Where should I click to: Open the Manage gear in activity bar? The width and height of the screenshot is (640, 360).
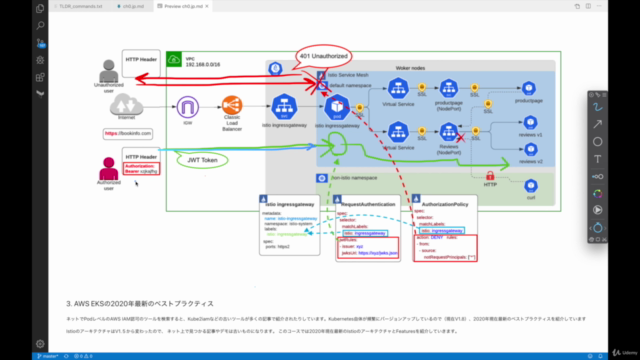pyautogui.click(x=40, y=344)
